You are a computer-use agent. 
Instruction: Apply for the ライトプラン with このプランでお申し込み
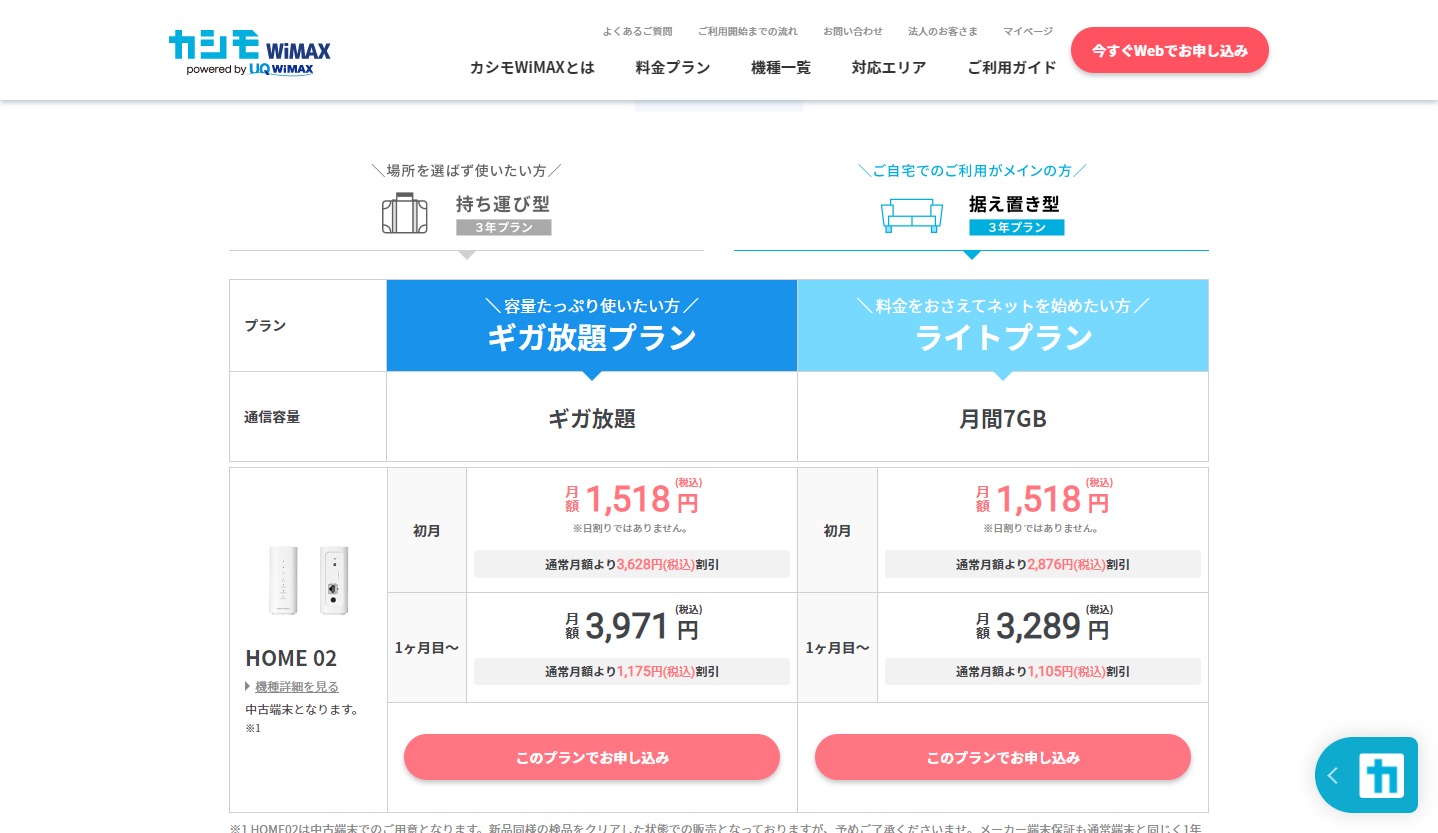point(1002,757)
